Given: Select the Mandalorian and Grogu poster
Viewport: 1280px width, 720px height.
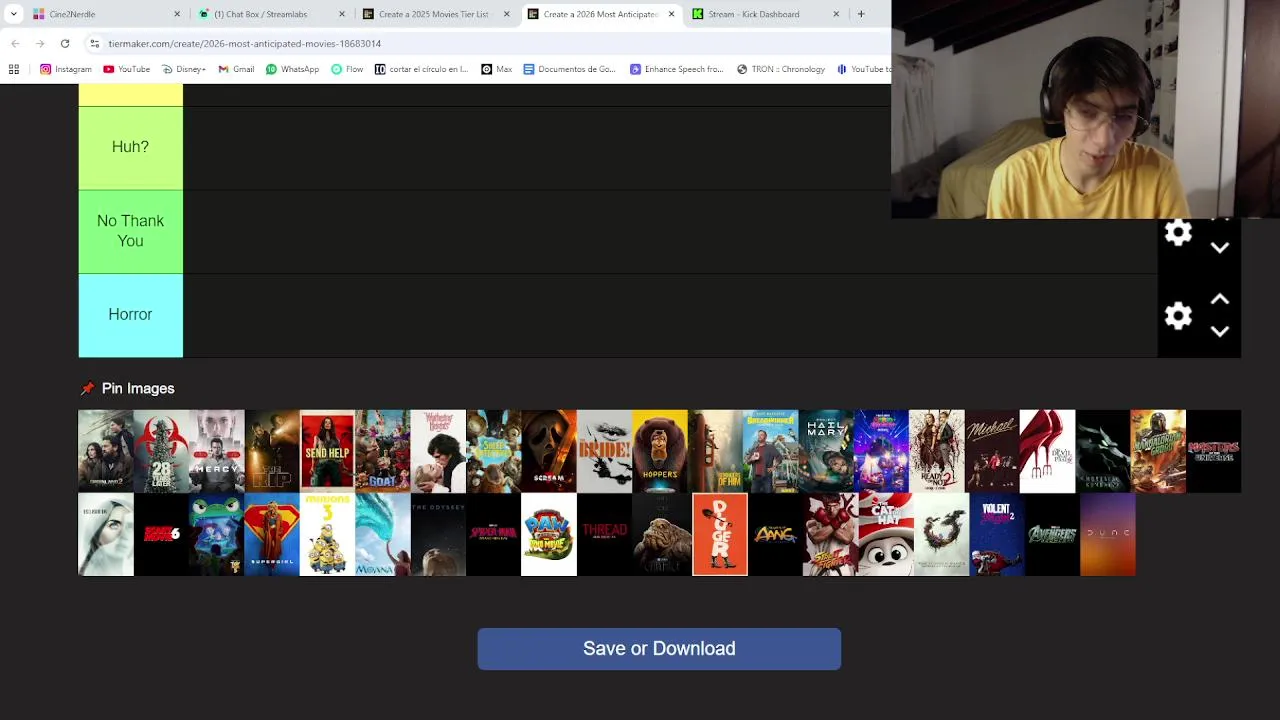Looking at the screenshot, I should [x=1158, y=451].
